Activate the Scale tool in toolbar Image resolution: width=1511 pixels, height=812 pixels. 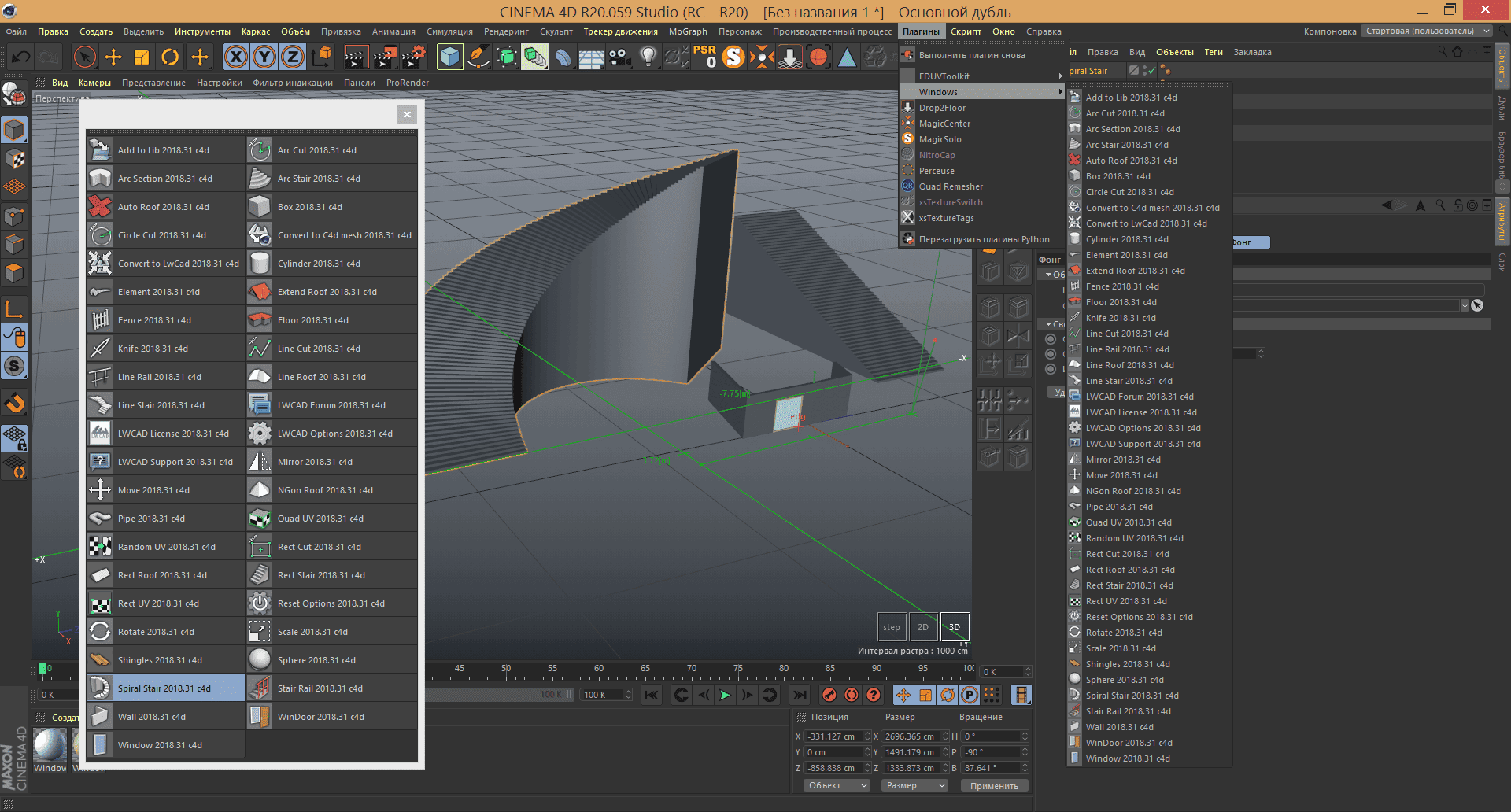coord(142,57)
